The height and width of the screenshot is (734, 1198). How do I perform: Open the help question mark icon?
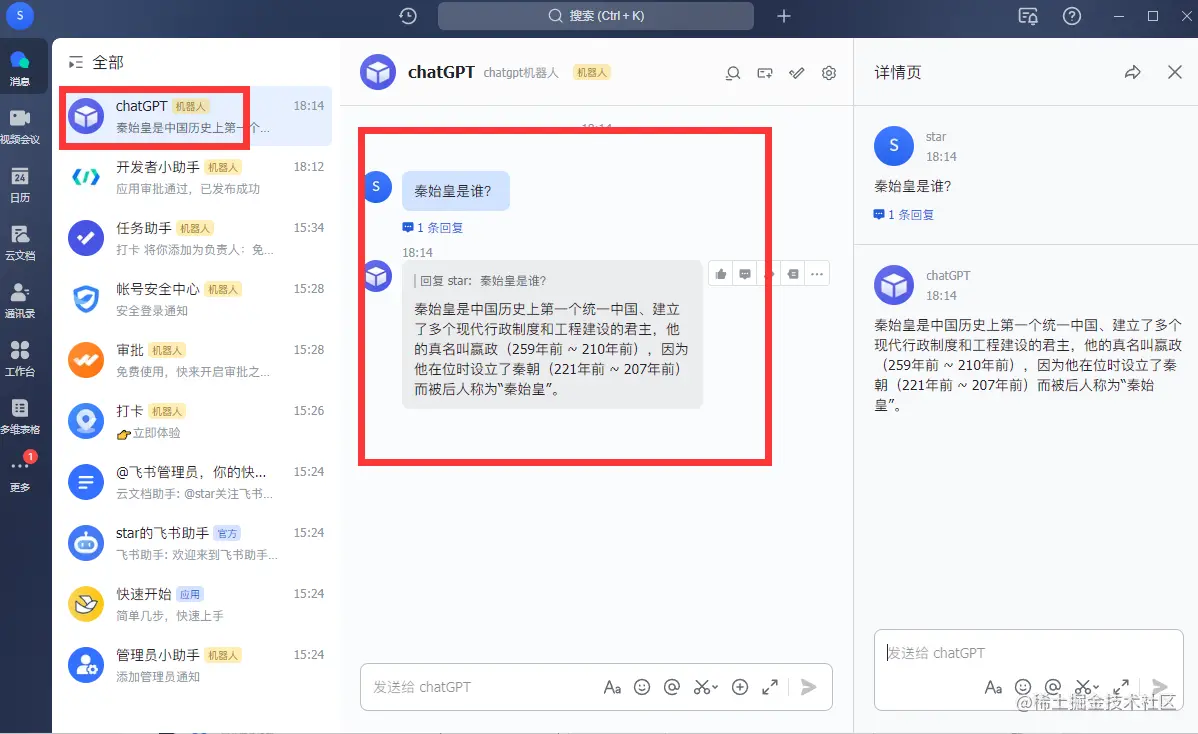[x=1072, y=15]
